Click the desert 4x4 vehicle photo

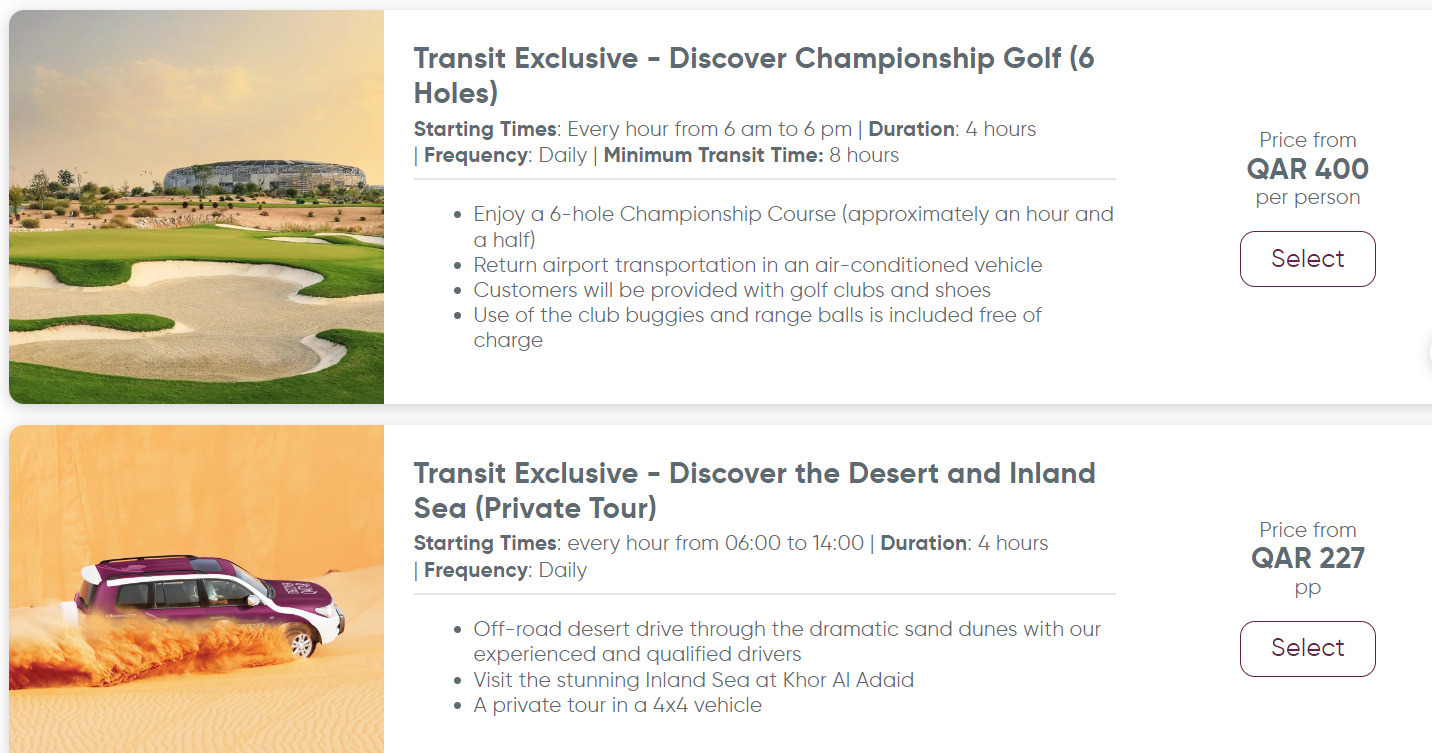click(x=196, y=588)
